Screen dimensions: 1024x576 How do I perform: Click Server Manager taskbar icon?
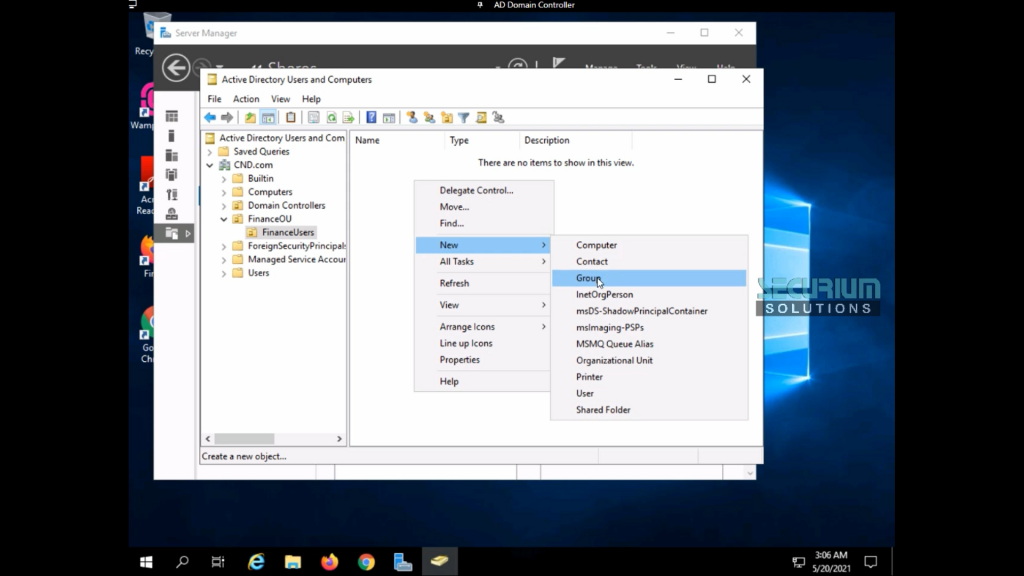(403, 562)
